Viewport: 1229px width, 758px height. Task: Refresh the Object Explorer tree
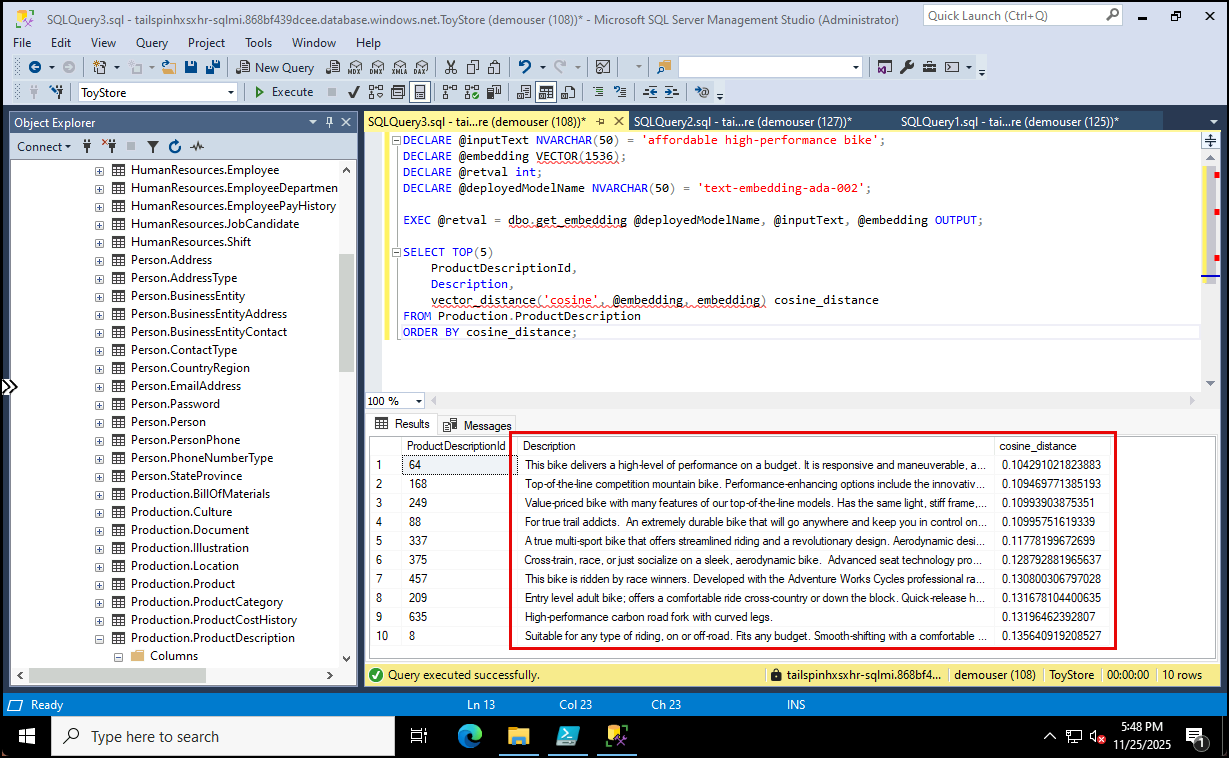pos(174,147)
